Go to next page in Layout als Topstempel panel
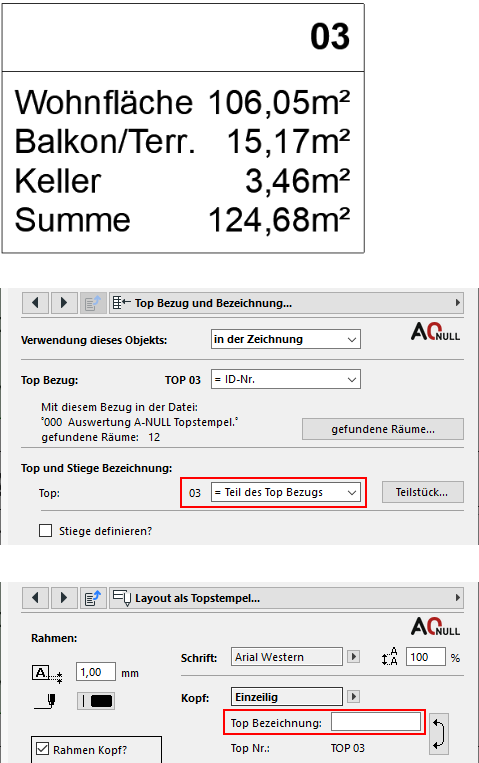Viewport: 479px width, 763px height. click(64, 598)
